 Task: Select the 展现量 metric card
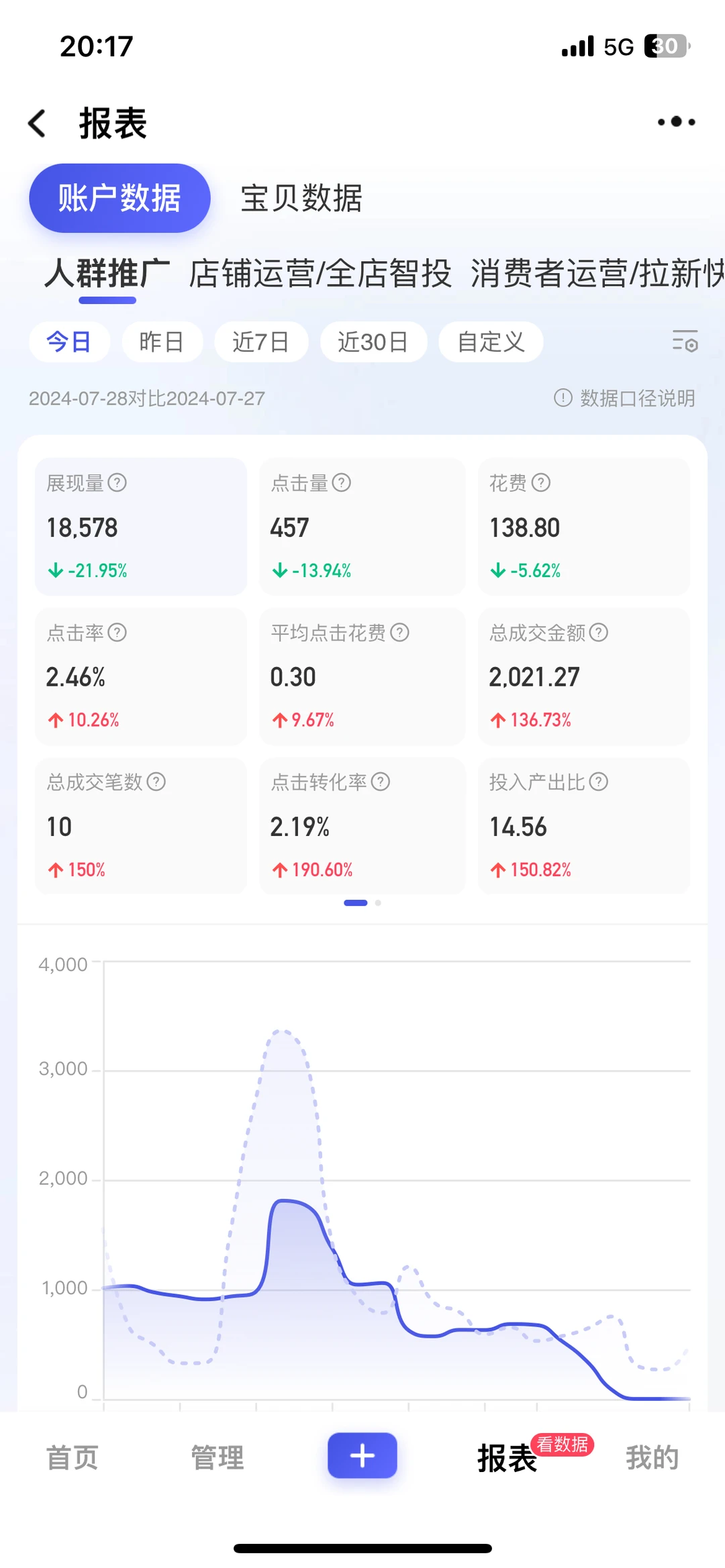pos(141,527)
